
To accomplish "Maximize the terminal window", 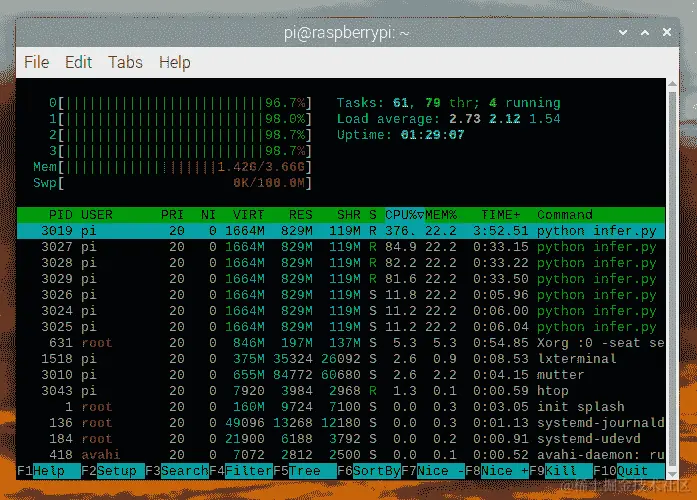I will coord(645,32).
